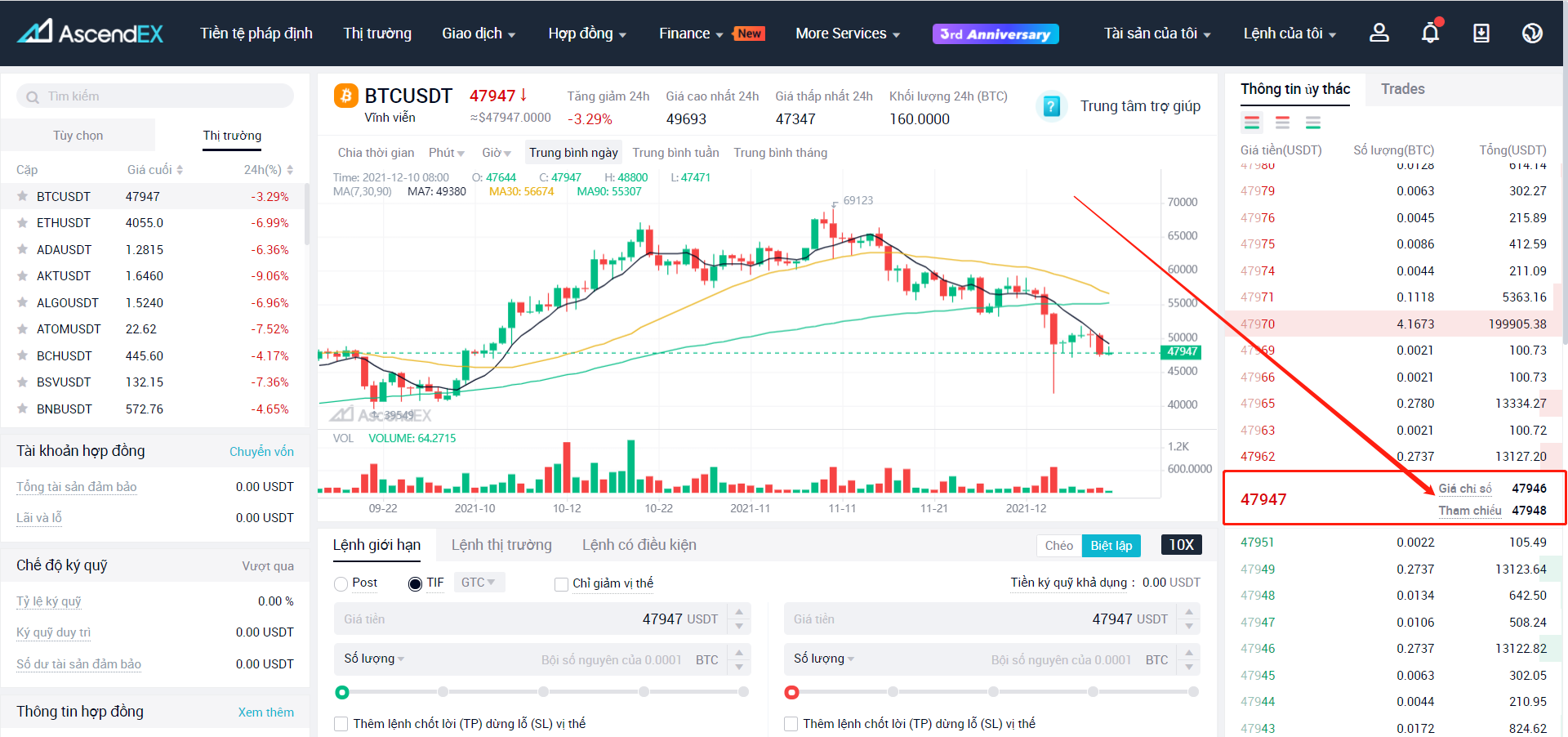Toggle favorite star for BCHUSDT

(23, 355)
